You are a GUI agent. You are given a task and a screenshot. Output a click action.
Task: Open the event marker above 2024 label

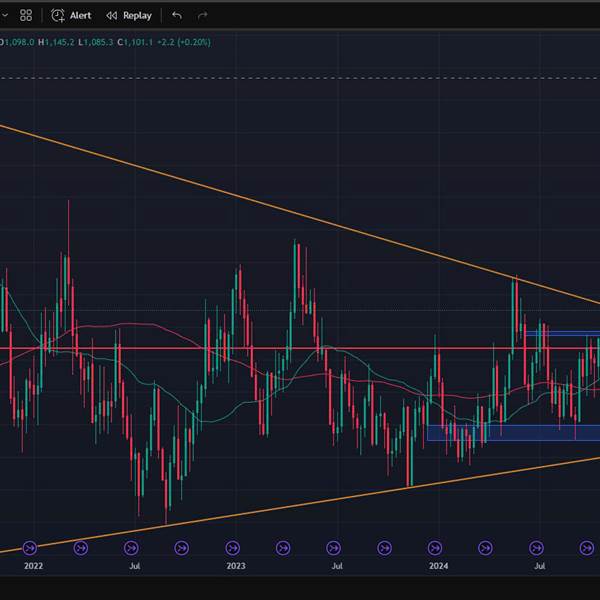pos(435,548)
